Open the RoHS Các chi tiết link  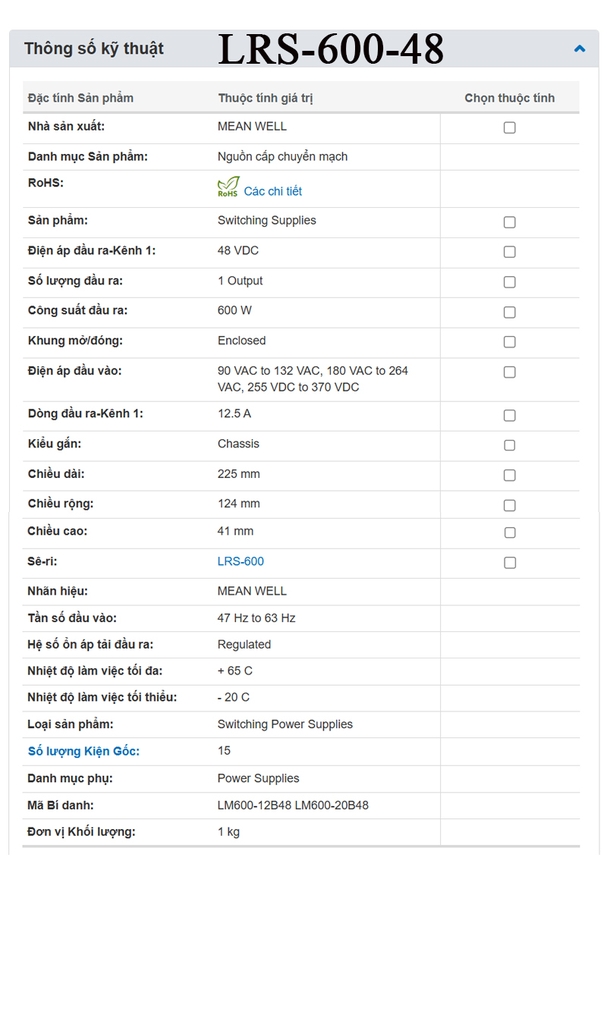pyautogui.click(x=272, y=191)
